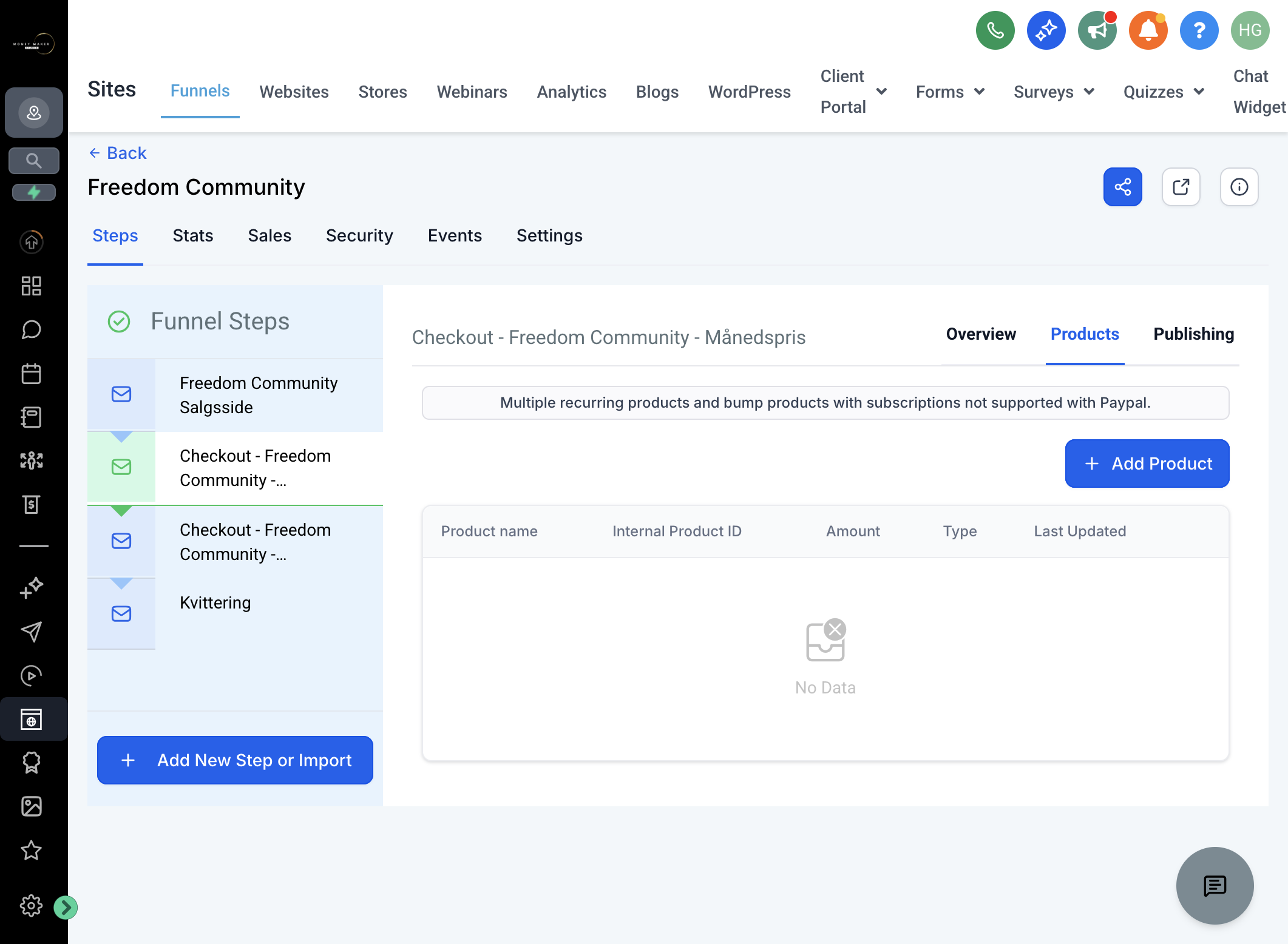This screenshot has width=1288, height=944.
Task: Click the floating chat widget button
Action: (x=1215, y=886)
